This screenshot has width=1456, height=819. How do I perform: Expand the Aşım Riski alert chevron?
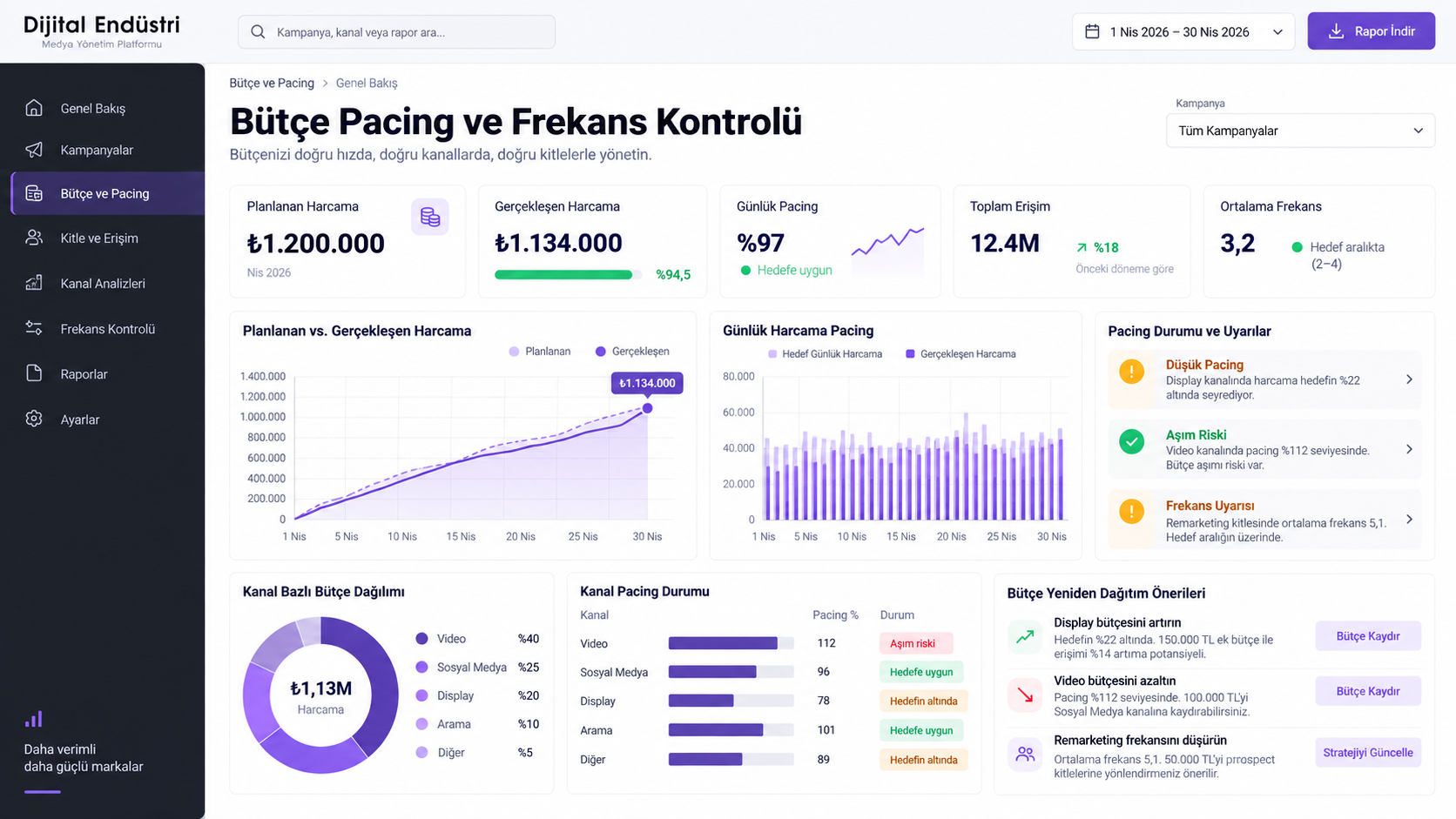click(x=1409, y=449)
